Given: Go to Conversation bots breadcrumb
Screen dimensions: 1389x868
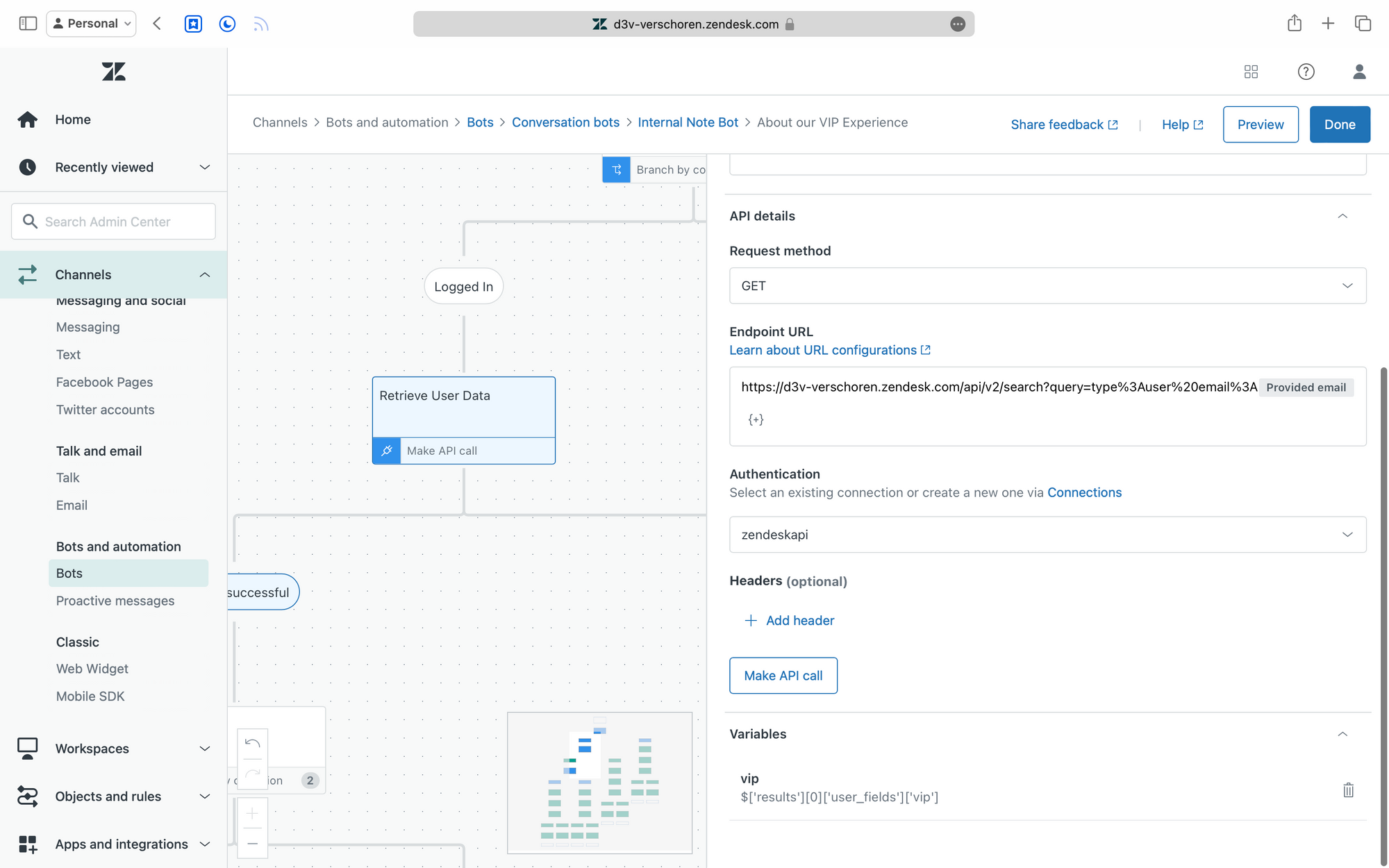Looking at the screenshot, I should click(x=565, y=122).
